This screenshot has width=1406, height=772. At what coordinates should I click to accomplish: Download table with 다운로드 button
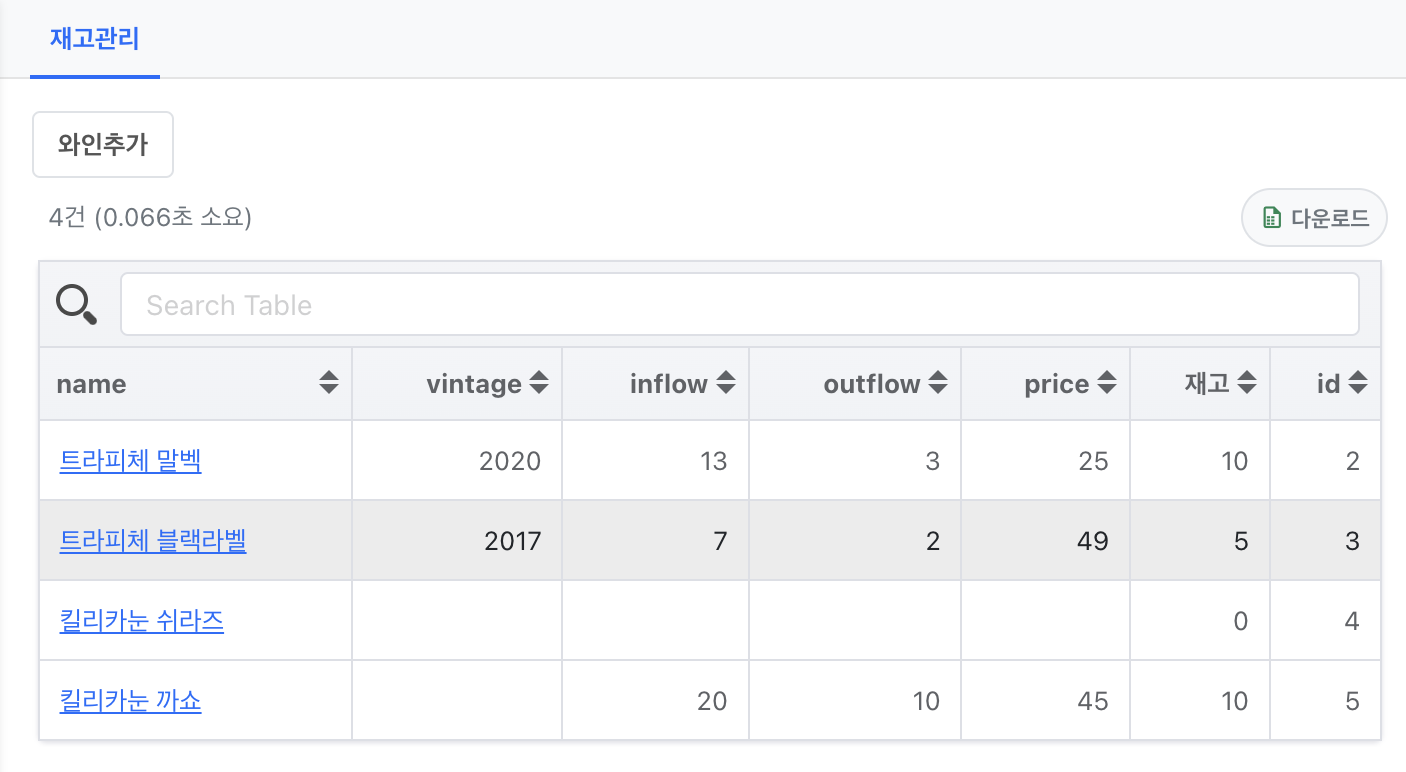[1314, 218]
